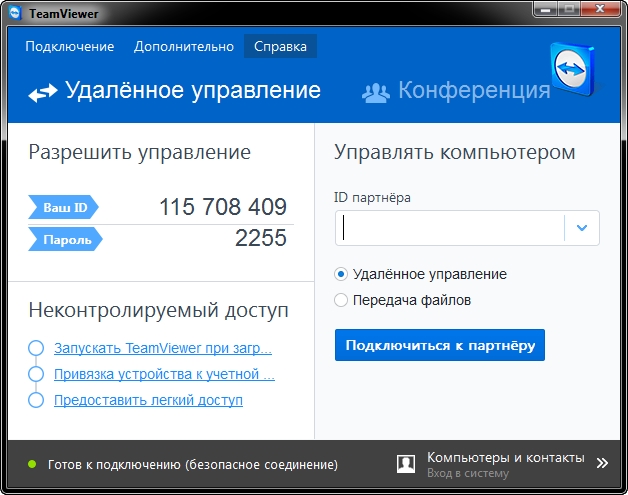This screenshot has width=628, height=495.
Task: Click the remote control arrows icon
Action: coord(42,93)
